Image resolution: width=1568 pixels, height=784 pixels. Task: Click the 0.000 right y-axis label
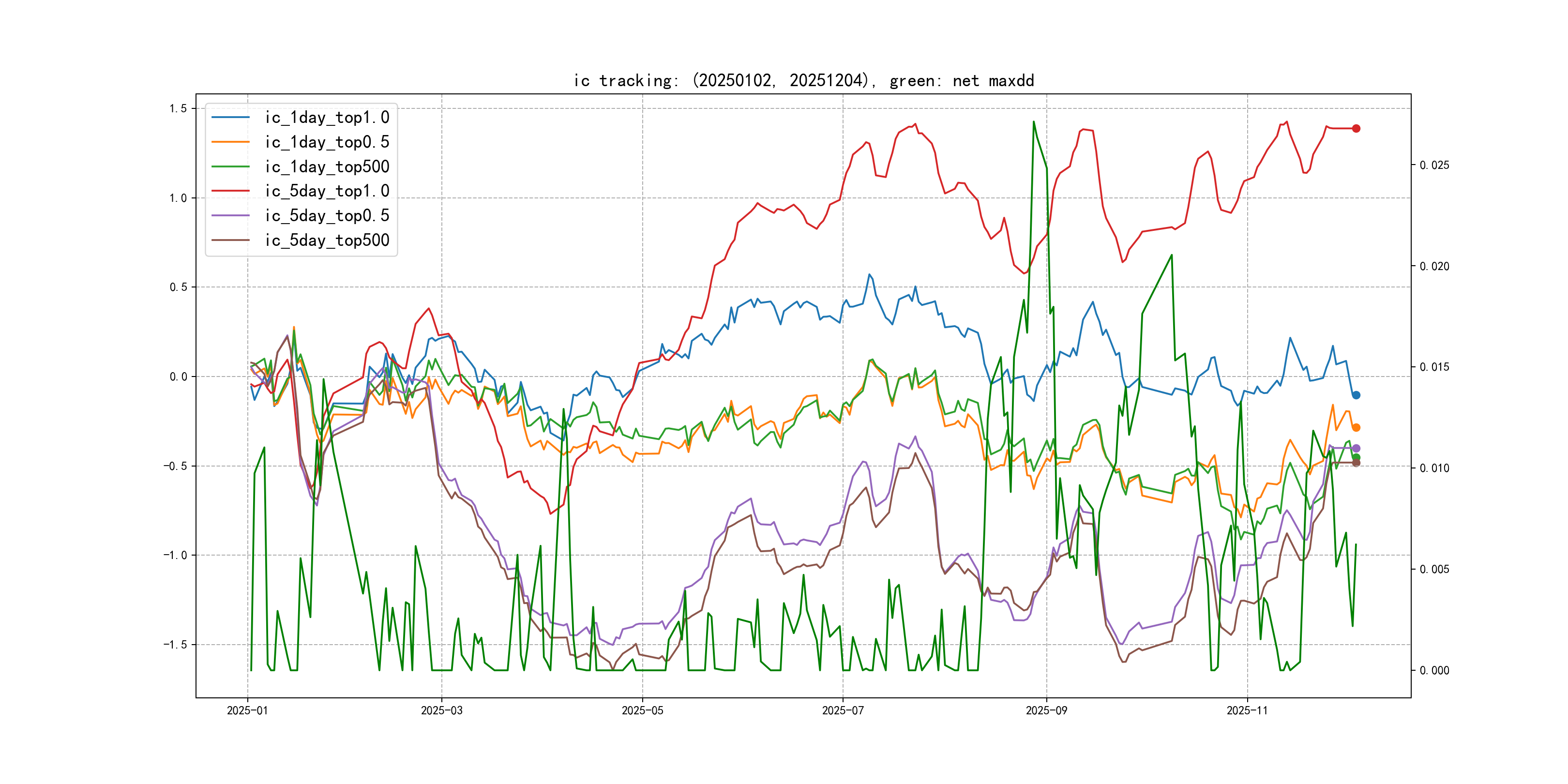[x=1434, y=671]
